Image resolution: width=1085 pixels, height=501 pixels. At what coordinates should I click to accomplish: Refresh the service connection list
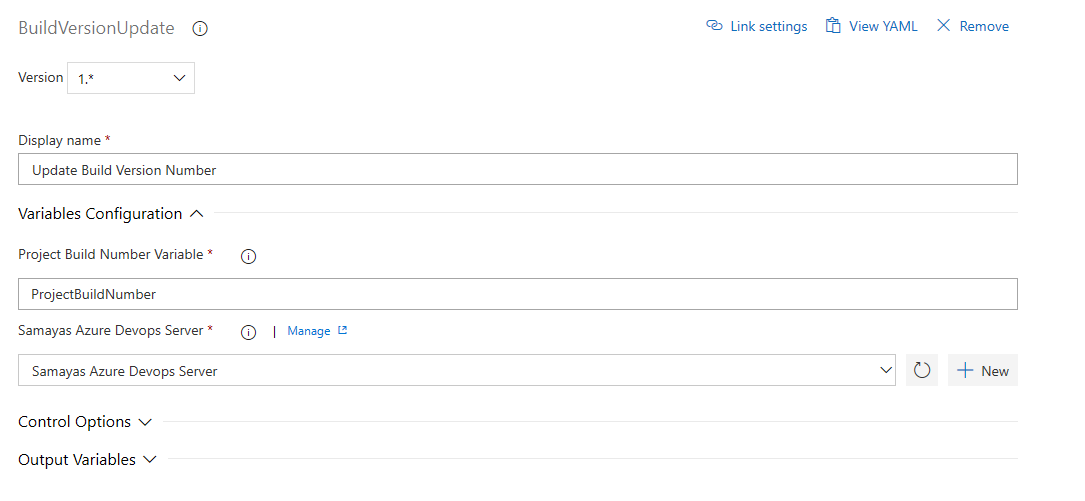[922, 370]
